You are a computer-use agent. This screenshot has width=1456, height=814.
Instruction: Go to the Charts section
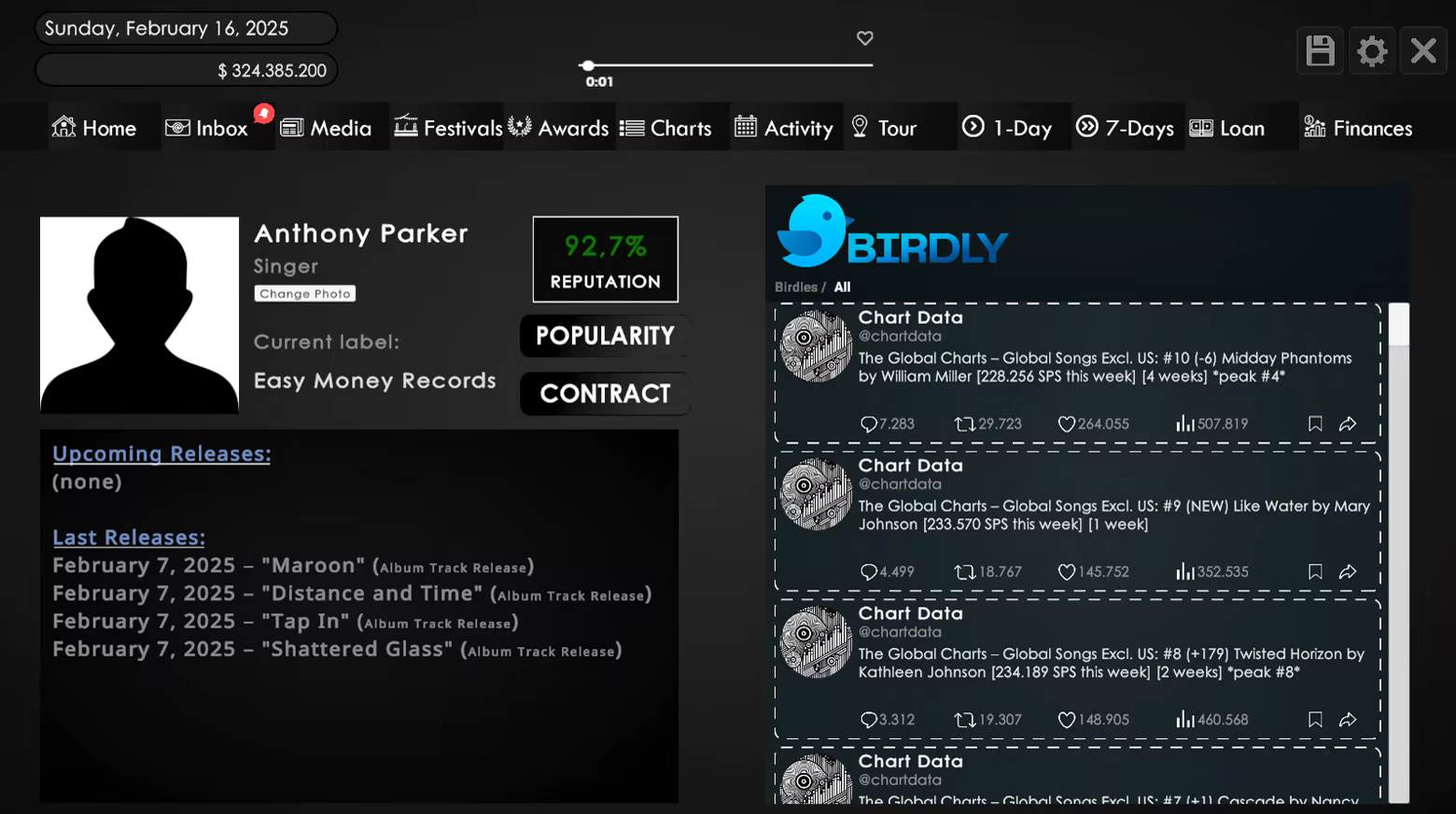coord(665,128)
